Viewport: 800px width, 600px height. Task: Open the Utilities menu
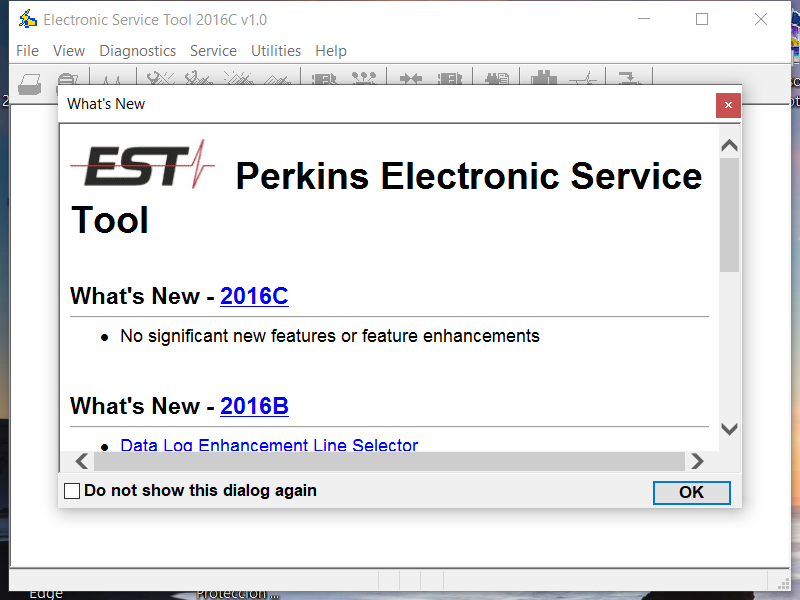[x=276, y=51]
